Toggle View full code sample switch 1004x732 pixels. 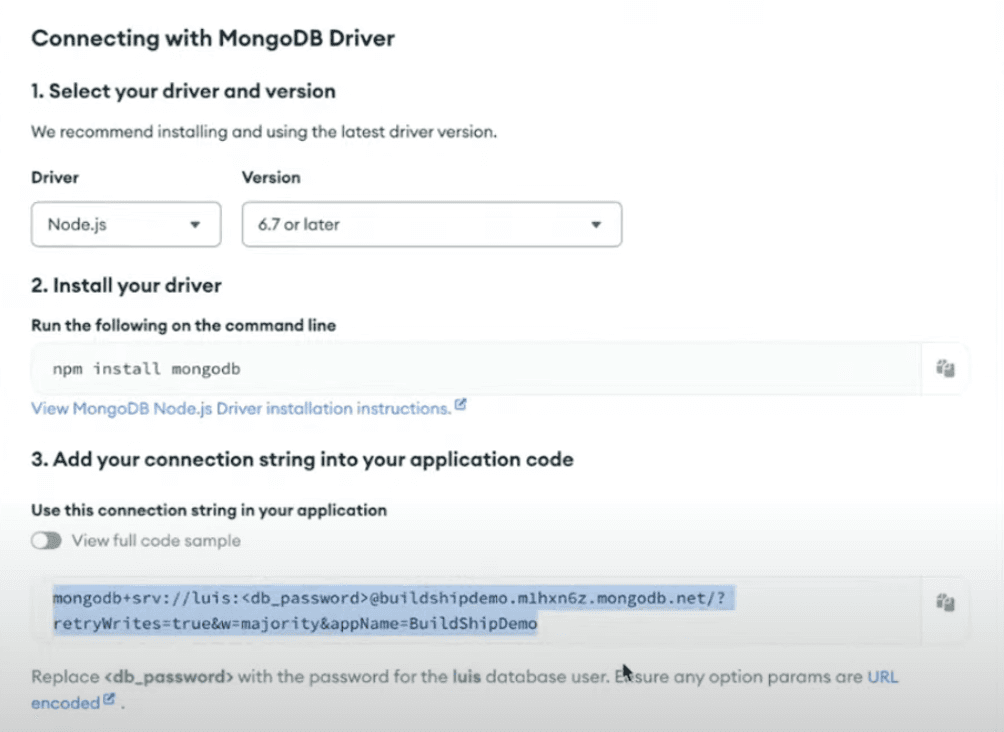coord(46,541)
